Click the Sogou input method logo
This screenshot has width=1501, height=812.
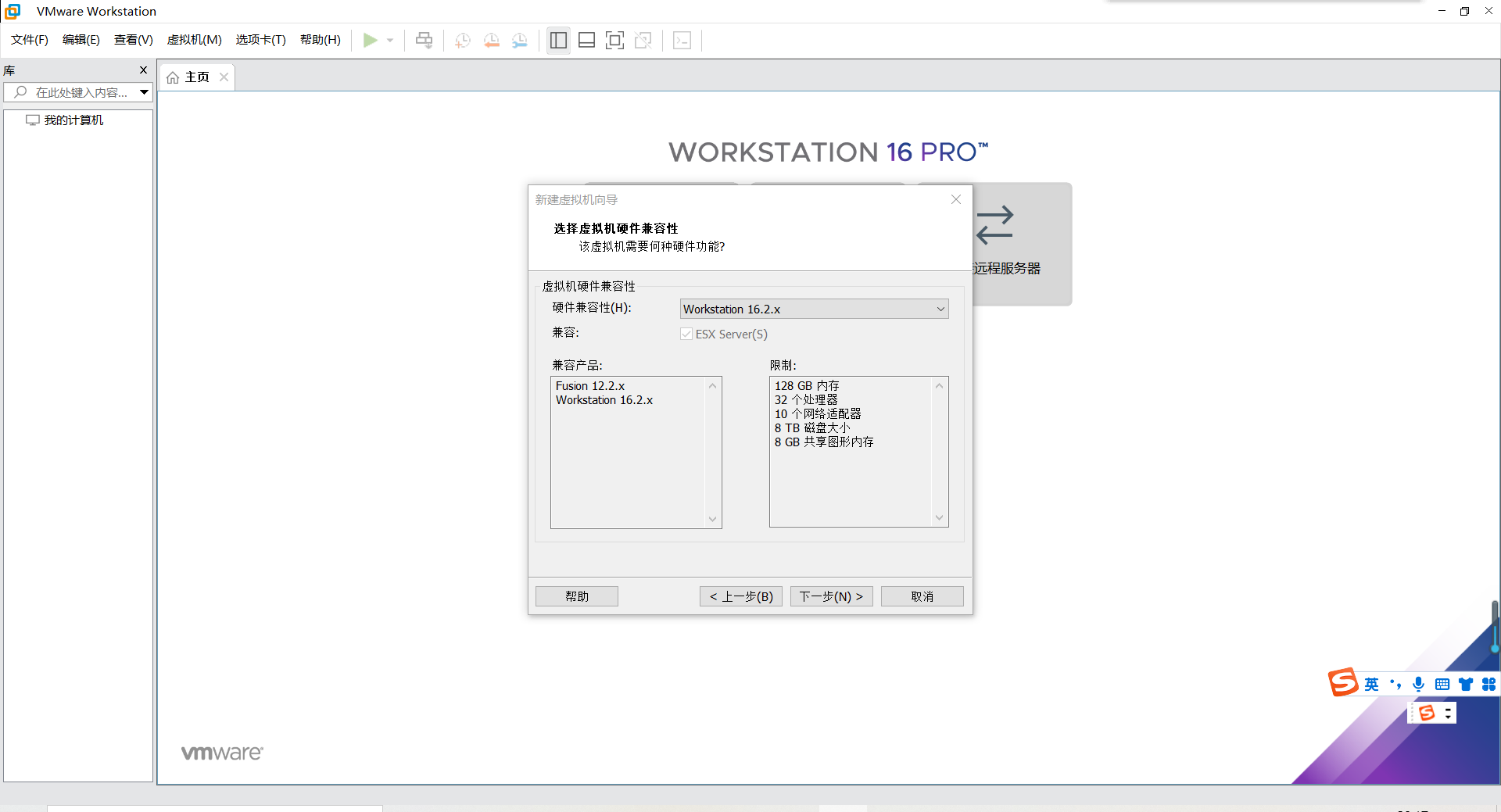tap(1343, 682)
